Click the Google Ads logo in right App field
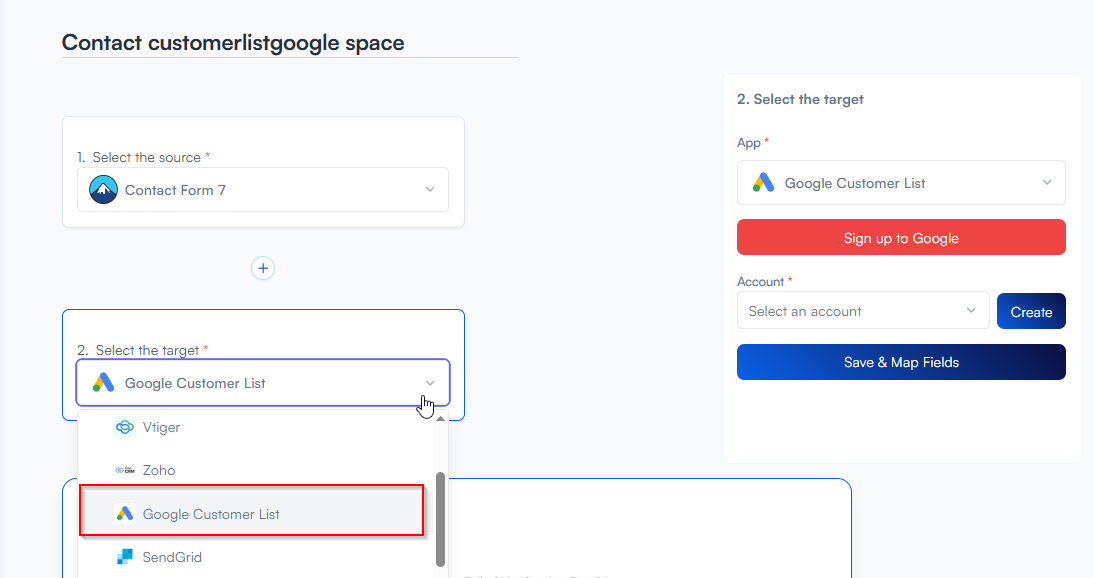The width and height of the screenshot is (1094, 578). pos(763,183)
